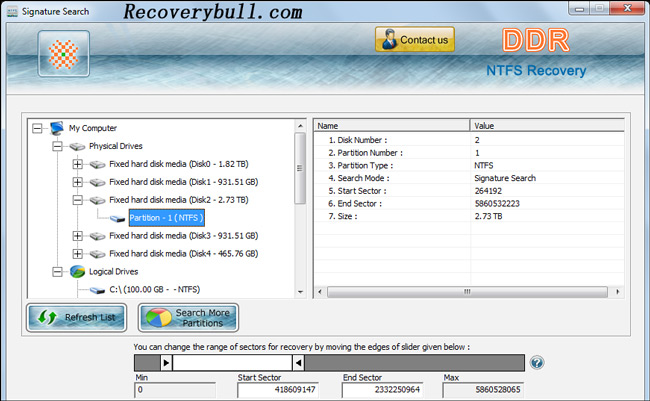
Task: Click the slider left edge handle
Action: [166, 363]
